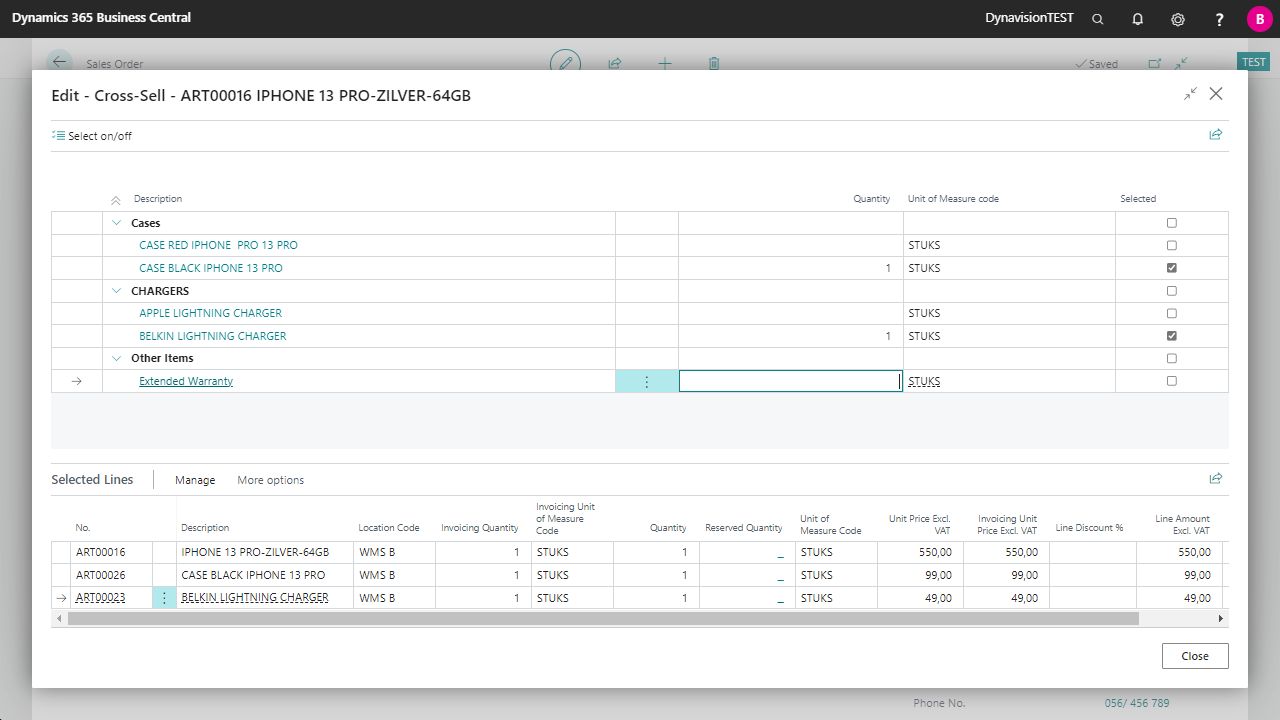The image size is (1280, 720).
Task: Uncheck BELKIN LIGHTNING CHARGER checkbox
Action: (1172, 336)
